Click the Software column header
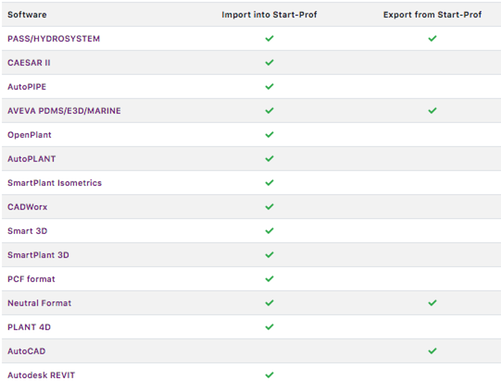The width and height of the screenshot is (501, 392). pyautogui.click(x=27, y=15)
